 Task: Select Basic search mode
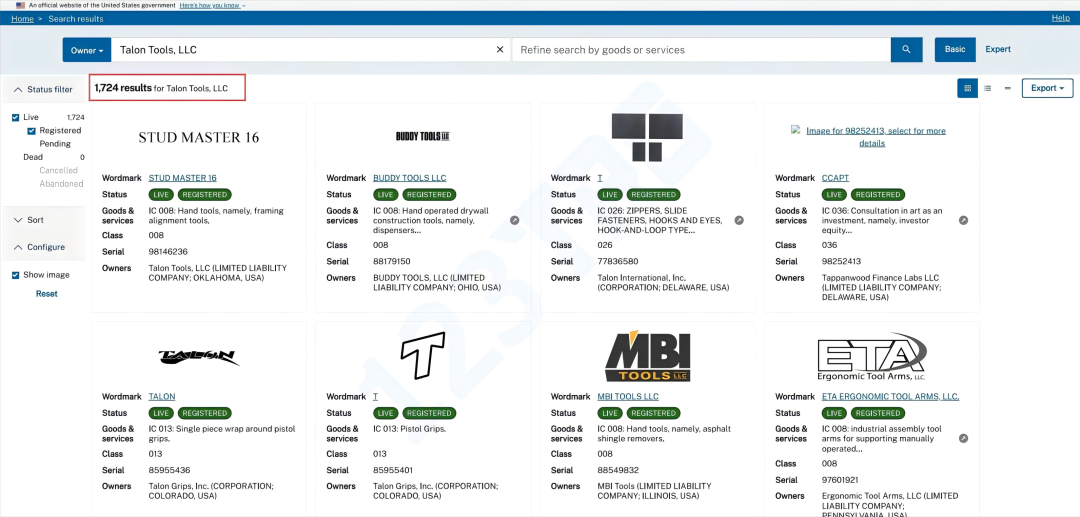[x=955, y=50]
